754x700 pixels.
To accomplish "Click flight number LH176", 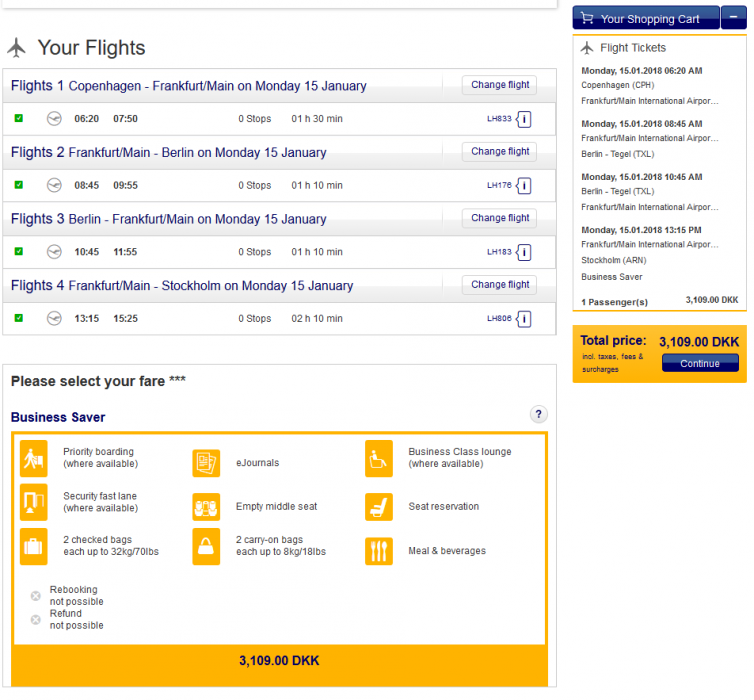I will (x=499, y=185).
